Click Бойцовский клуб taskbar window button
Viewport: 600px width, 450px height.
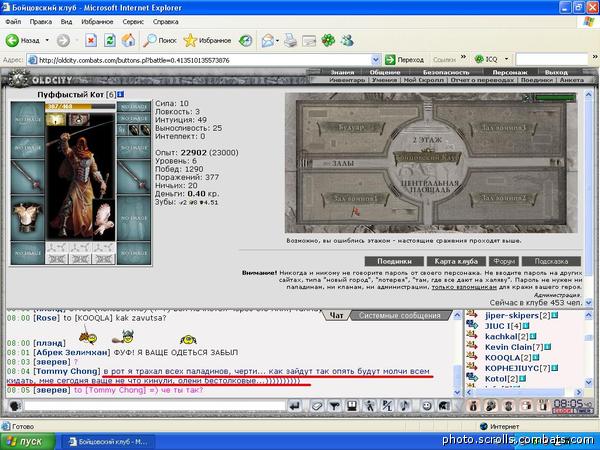pyautogui.click(x=108, y=442)
